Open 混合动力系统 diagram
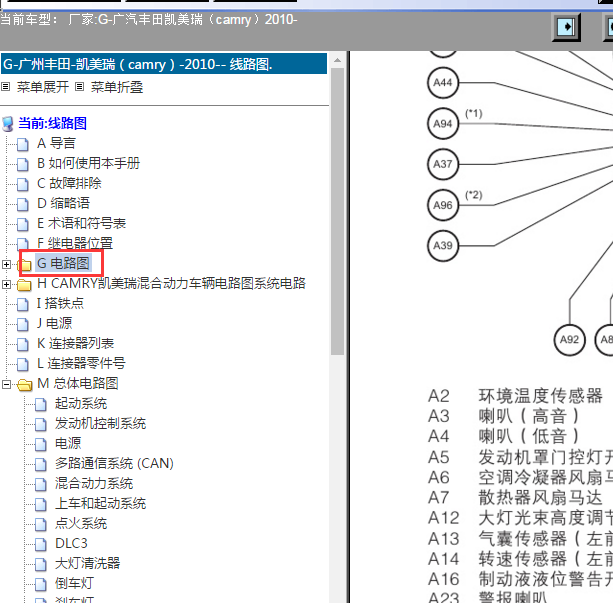The width and height of the screenshot is (613, 603). click(x=94, y=483)
